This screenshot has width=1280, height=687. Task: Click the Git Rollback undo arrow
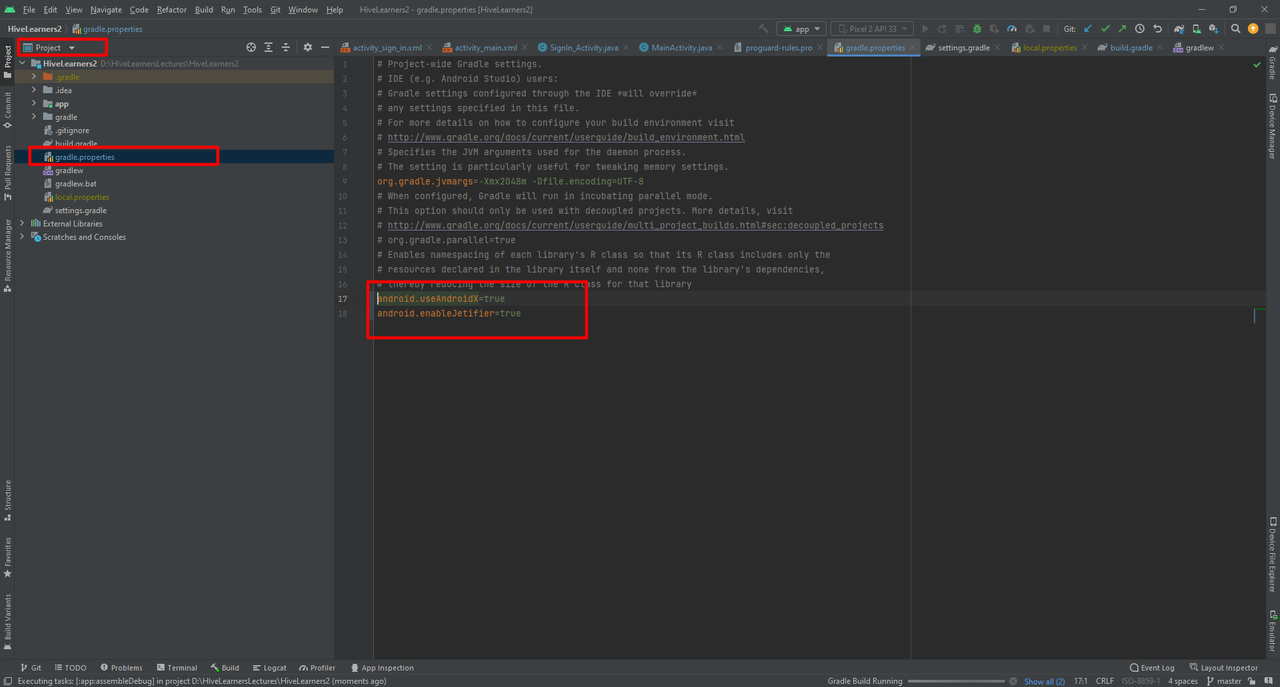tap(1158, 29)
